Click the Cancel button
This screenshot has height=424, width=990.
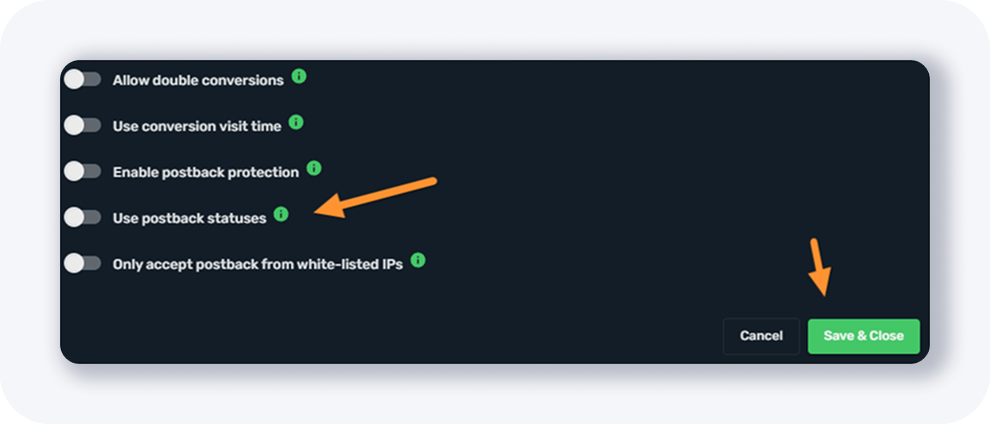[761, 336]
